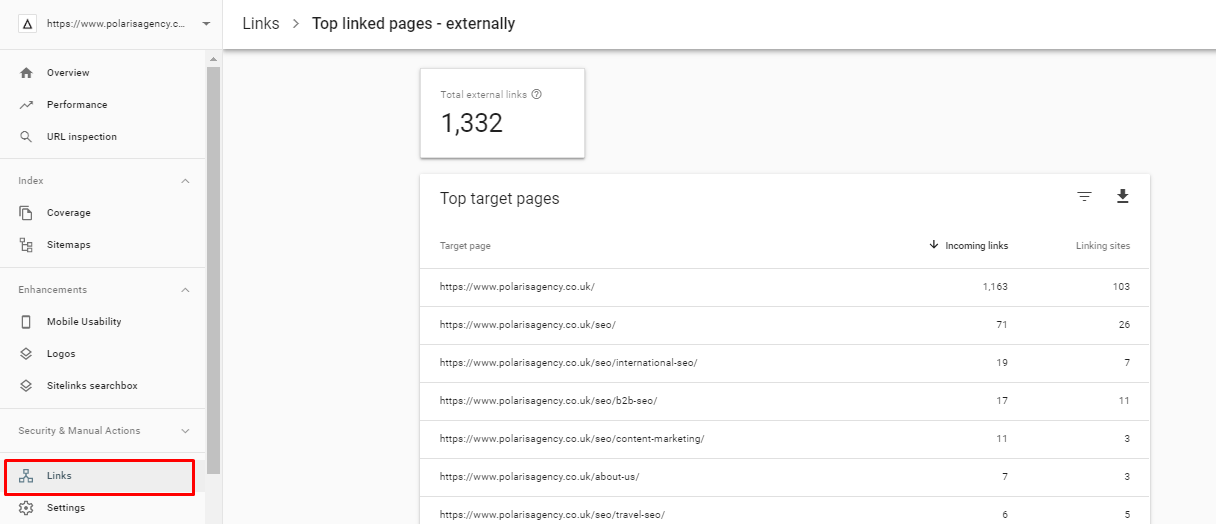Viewport: 1216px width, 524px height.
Task: Go back to Links breadcrumb
Action: click(x=261, y=23)
